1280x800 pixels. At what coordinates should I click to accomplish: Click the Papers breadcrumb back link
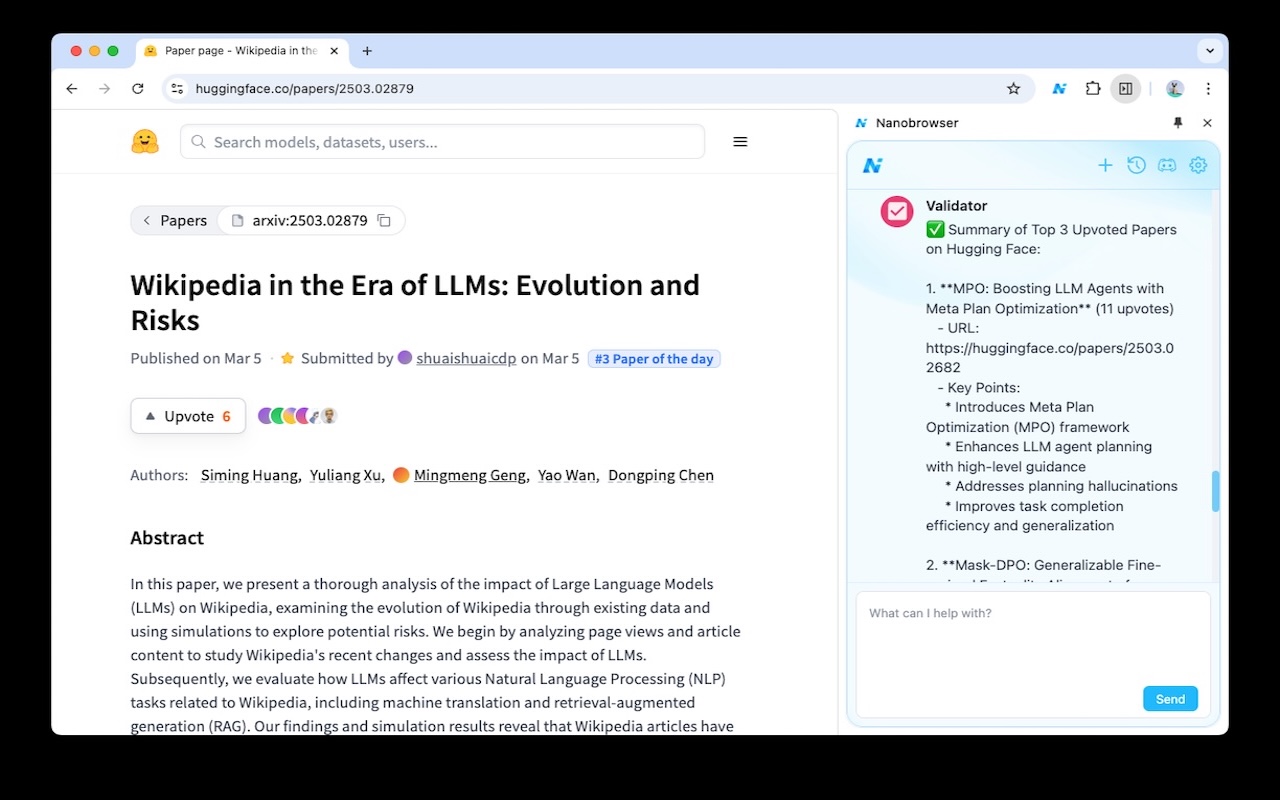[174, 220]
